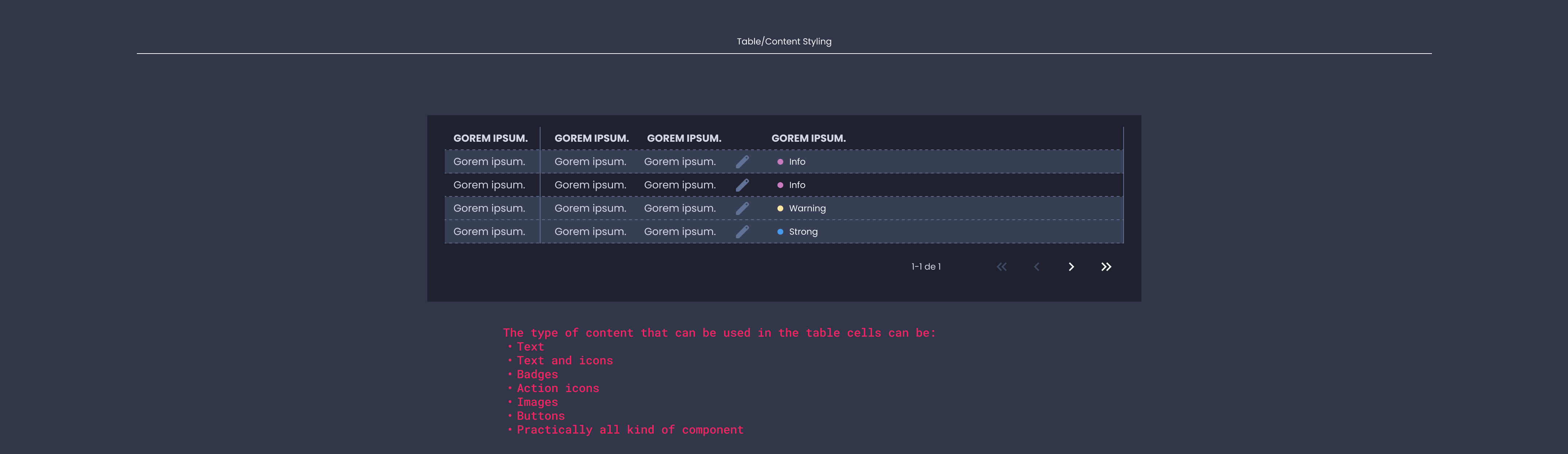Click the 'Table/Content Styling' title
Screen dimensions: 1568x454
784,42
